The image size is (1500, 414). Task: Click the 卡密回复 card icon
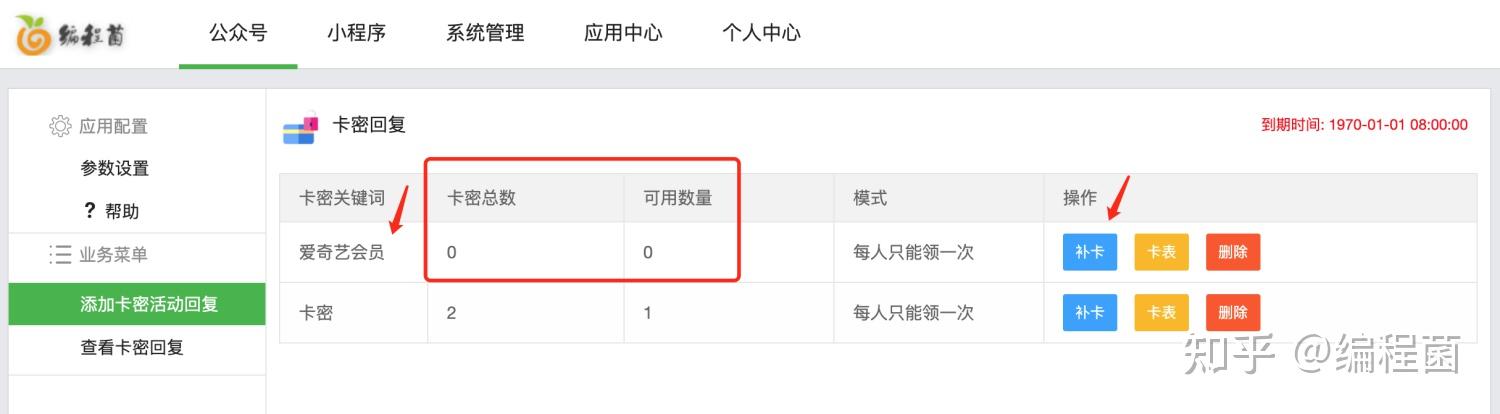point(299,128)
